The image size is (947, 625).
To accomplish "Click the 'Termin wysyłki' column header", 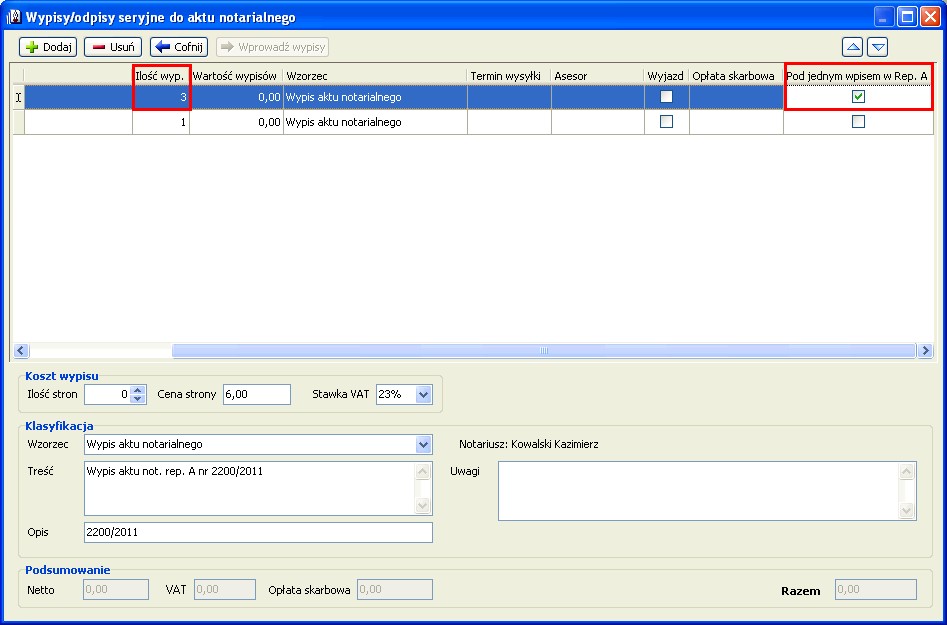I will coord(508,75).
